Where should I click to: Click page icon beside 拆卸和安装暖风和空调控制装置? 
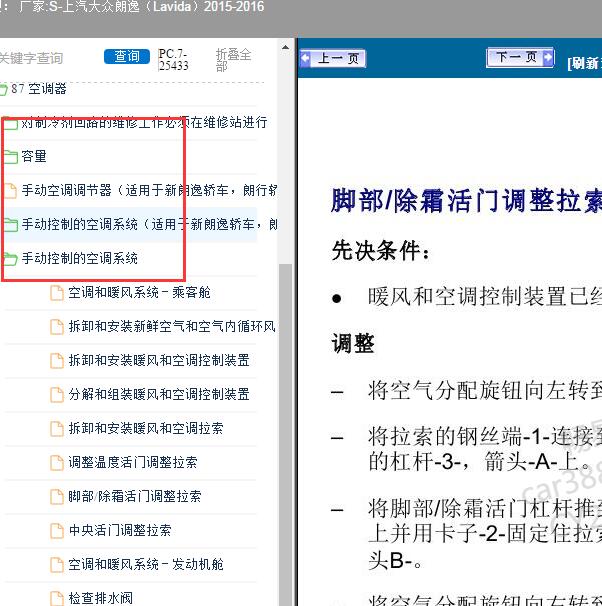click(x=57, y=361)
